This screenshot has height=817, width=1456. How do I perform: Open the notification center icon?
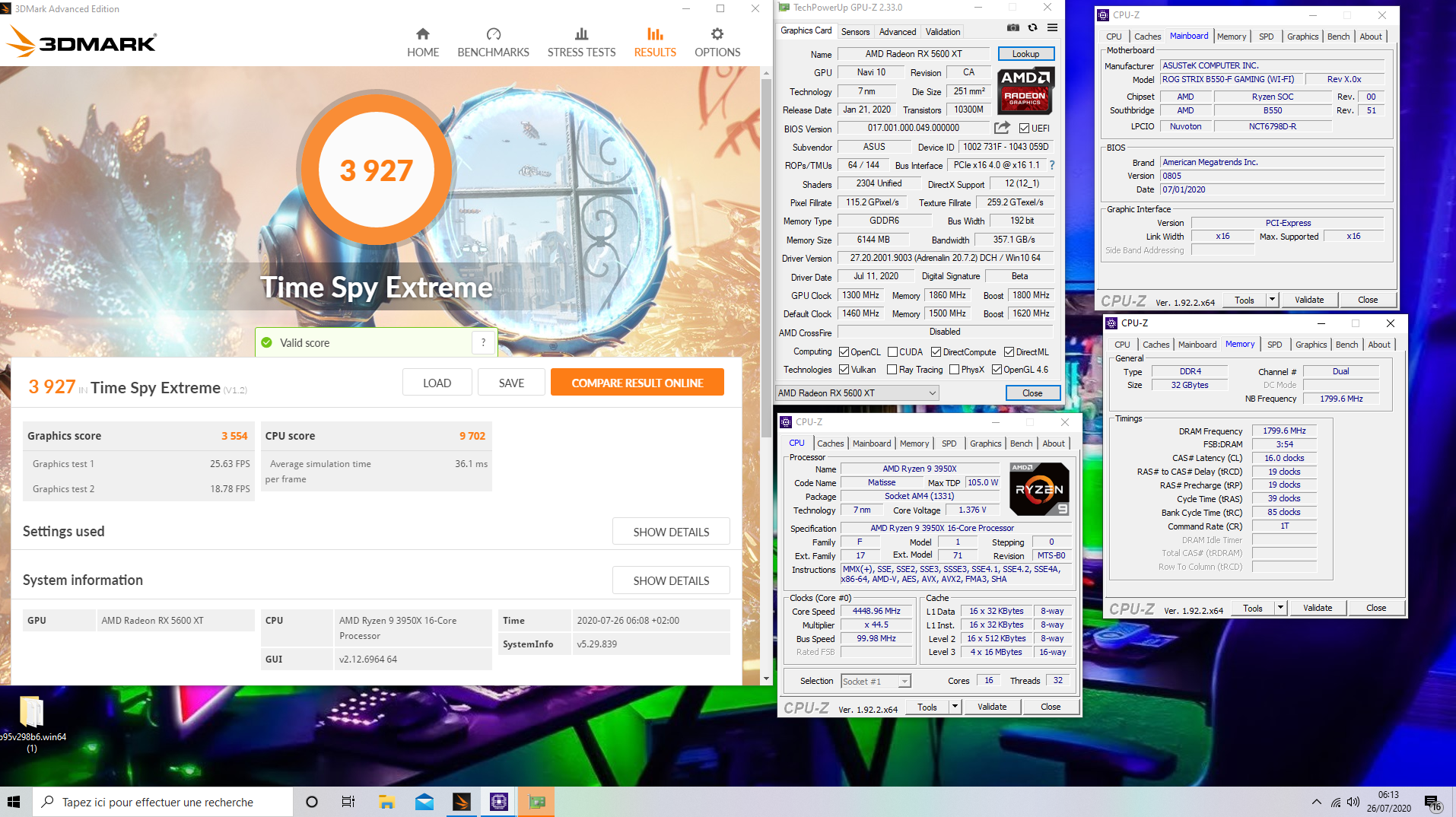[x=1433, y=803]
